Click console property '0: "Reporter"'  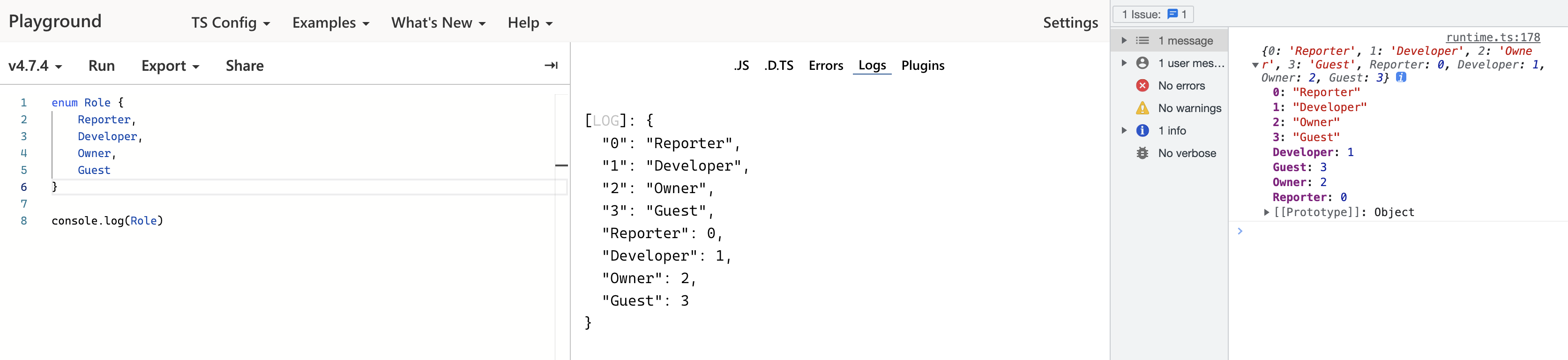[1316, 93]
